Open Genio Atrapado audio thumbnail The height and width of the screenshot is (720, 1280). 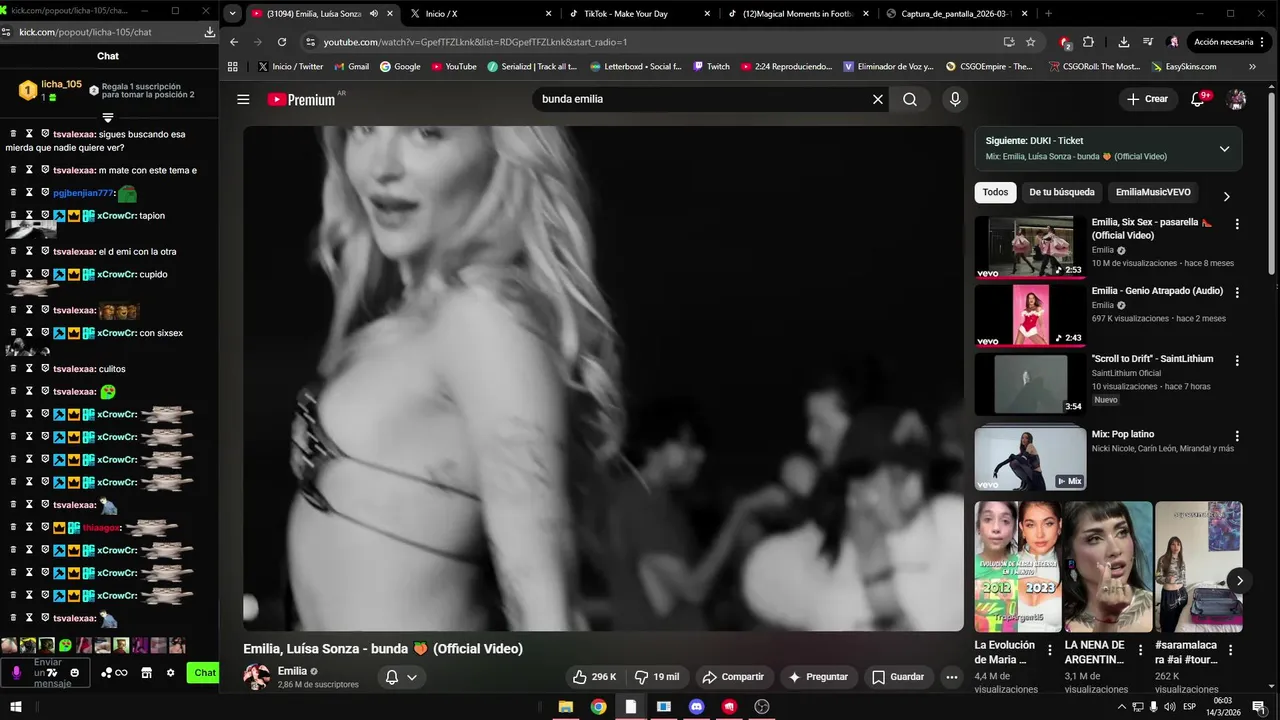pos(1030,316)
